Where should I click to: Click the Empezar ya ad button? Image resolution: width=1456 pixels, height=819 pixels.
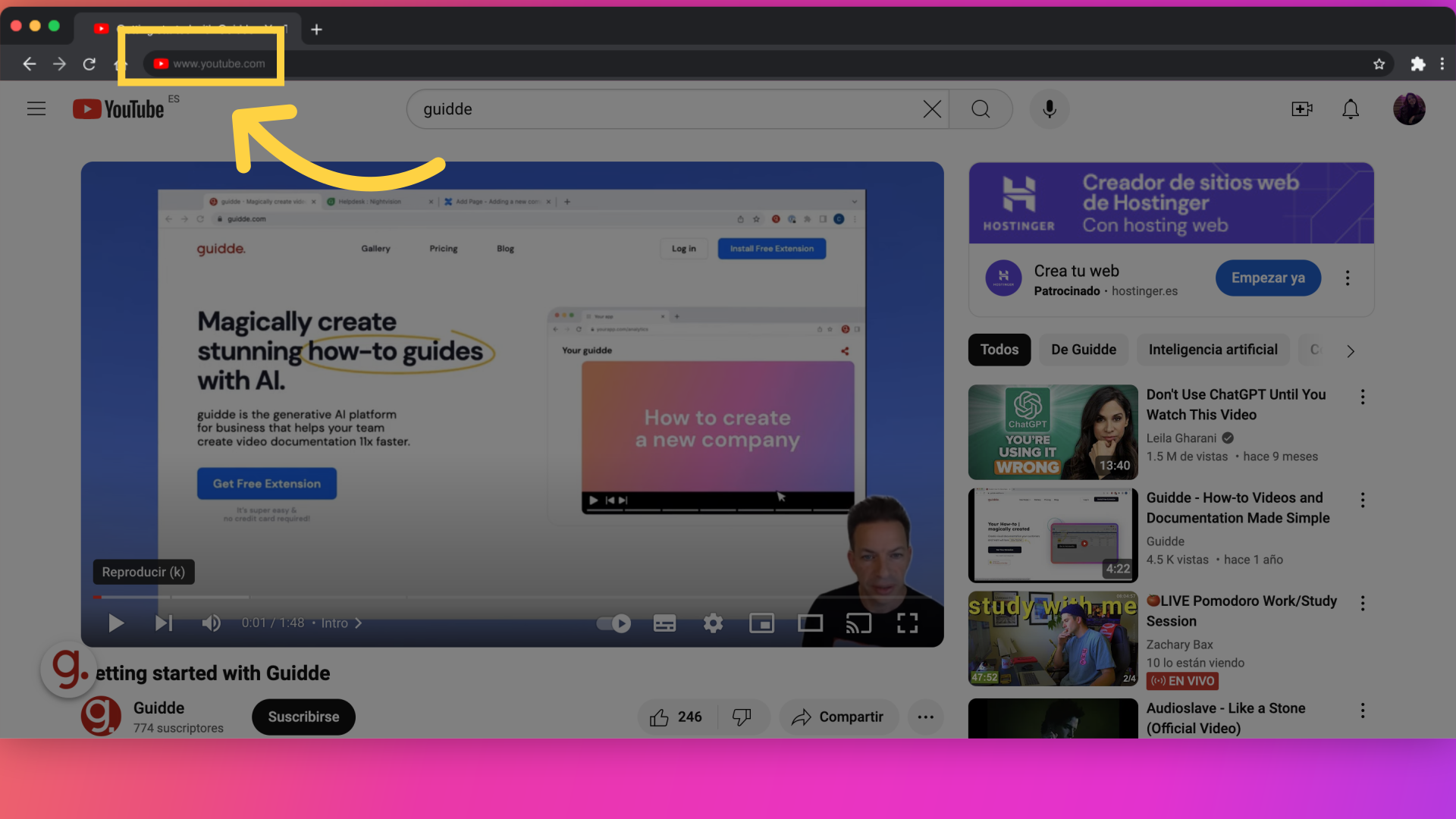coord(1268,278)
